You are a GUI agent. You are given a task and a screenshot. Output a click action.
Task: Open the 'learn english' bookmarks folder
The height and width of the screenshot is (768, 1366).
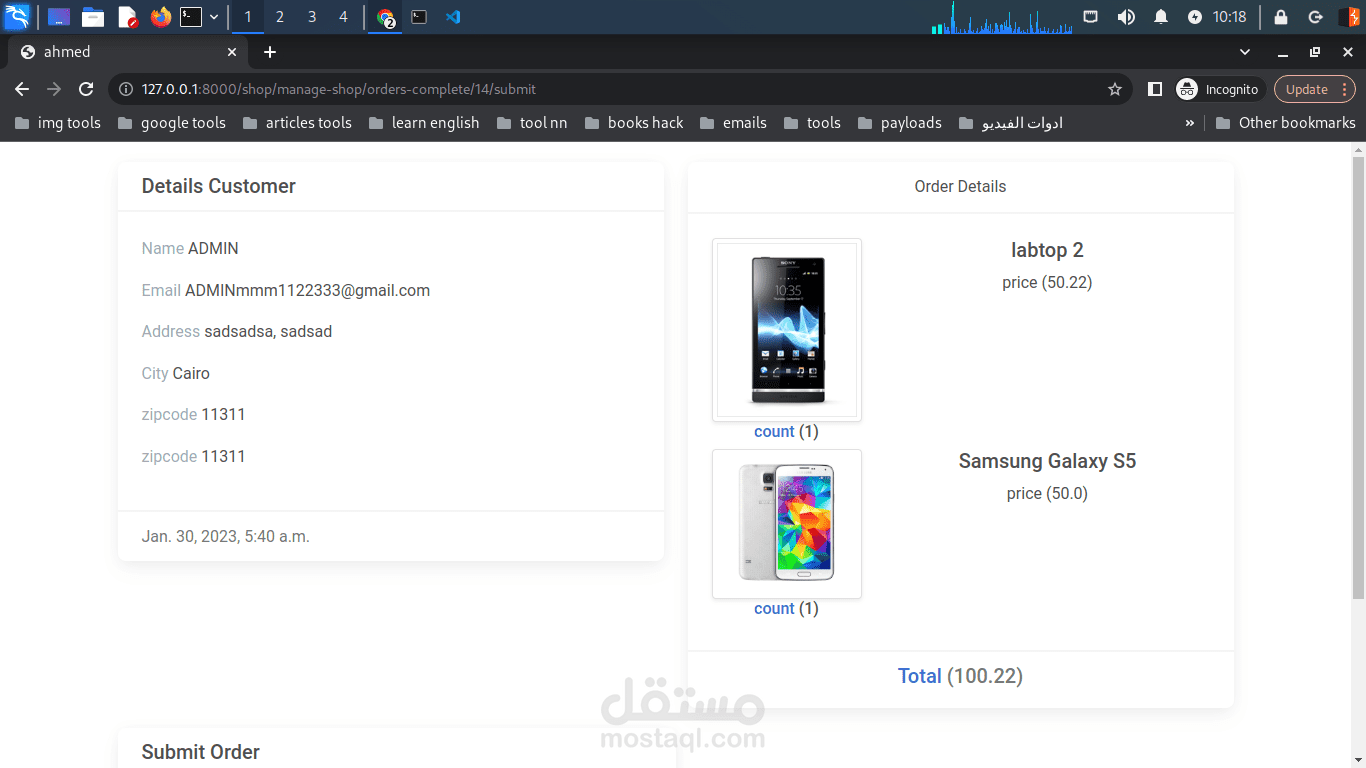(x=424, y=123)
